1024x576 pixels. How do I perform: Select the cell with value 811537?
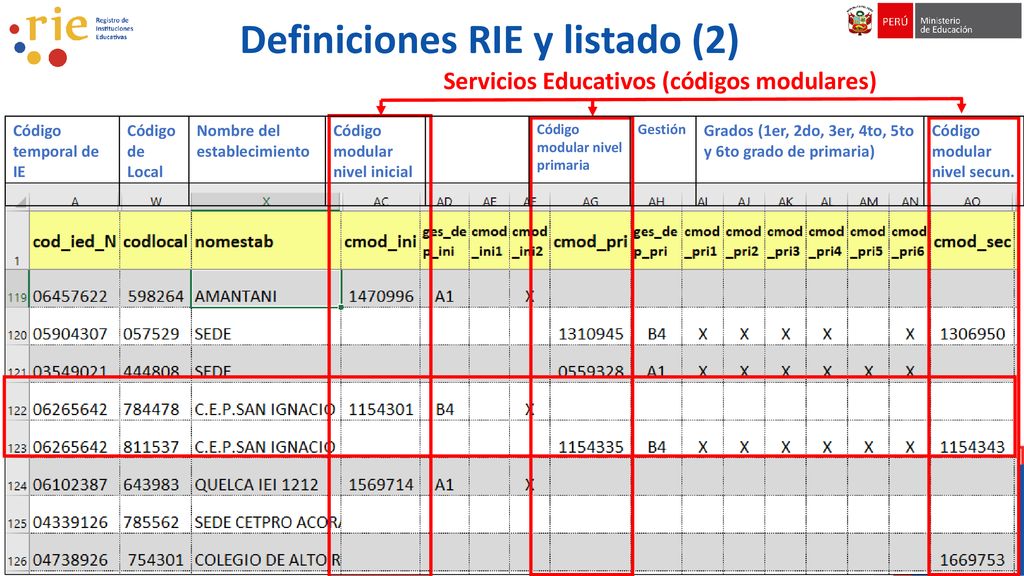155,440
